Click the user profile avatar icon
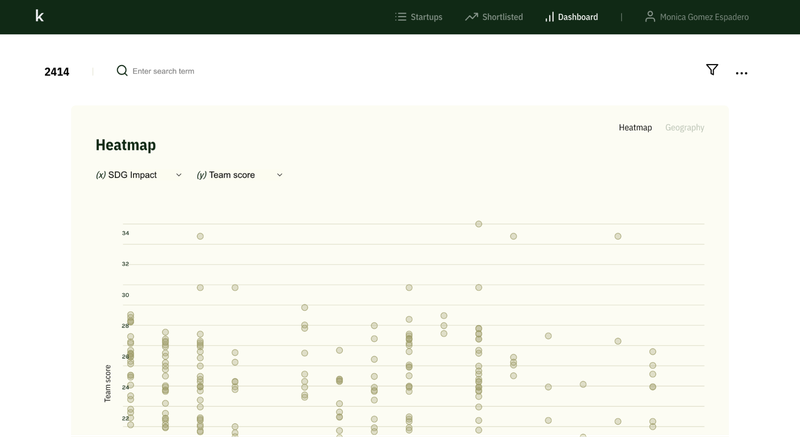800x437 pixels. point(650,17)
